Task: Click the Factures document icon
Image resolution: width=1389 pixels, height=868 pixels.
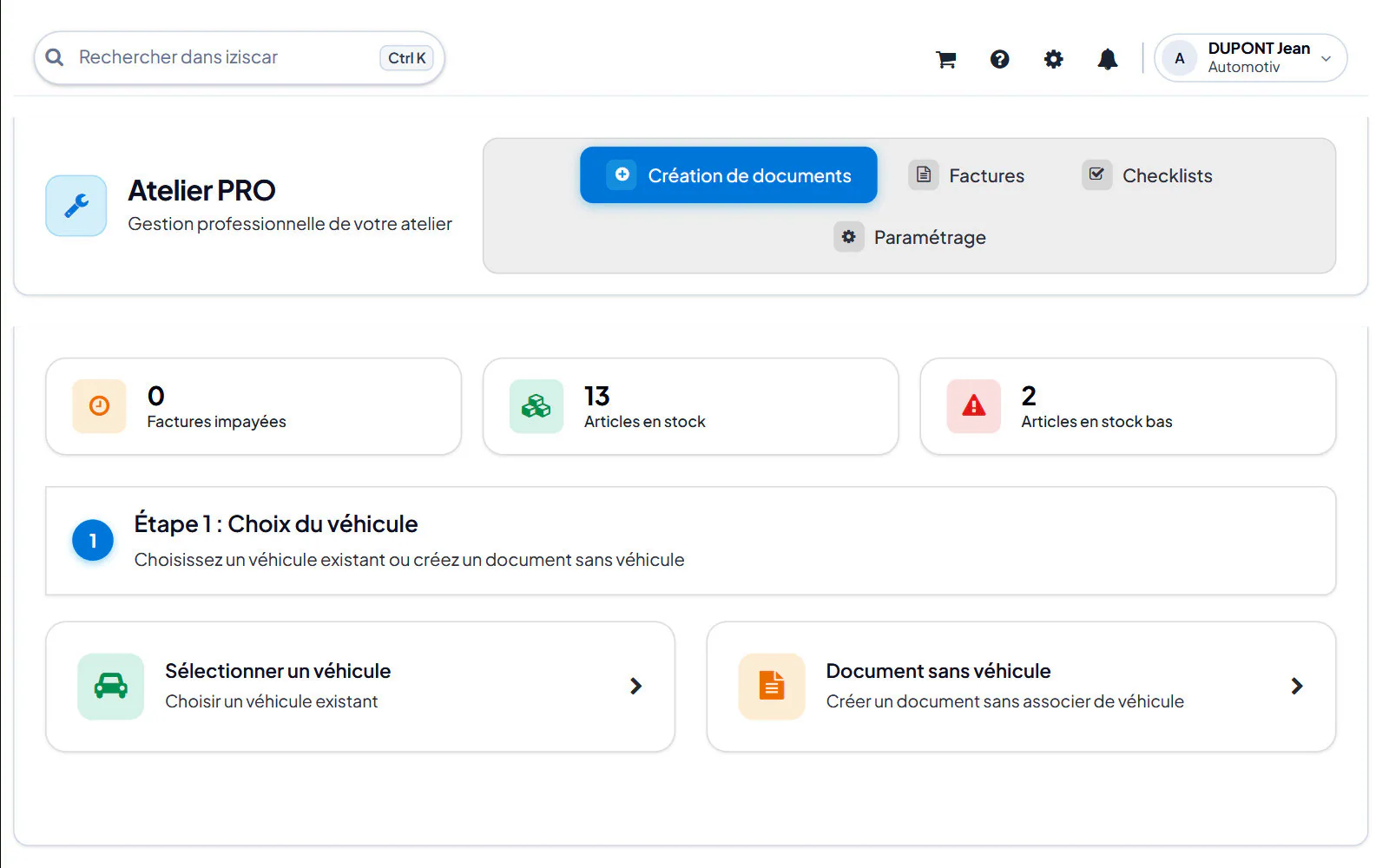Action: click(924, 174)
